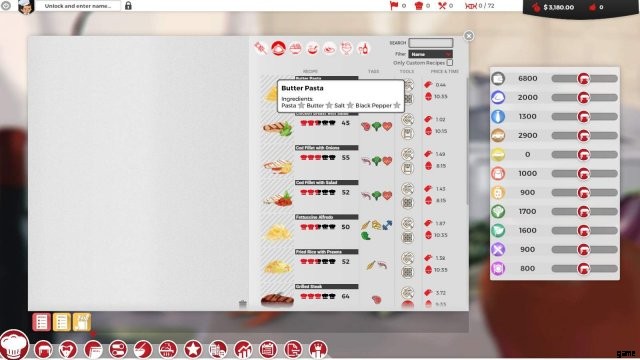Image resolution: width=640 pixels, height=360 pixels.
Task: Click the star ratings icon in bottom bar
Action: pos(193,349)
